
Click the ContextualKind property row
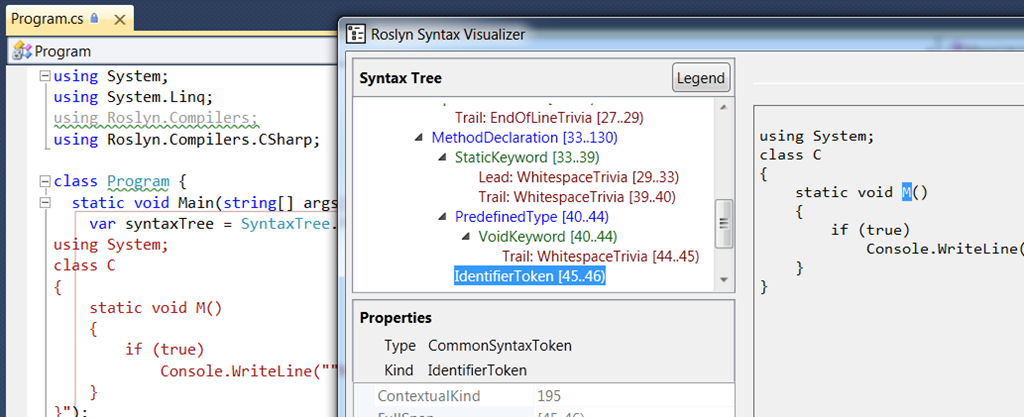tap(544, 395)
